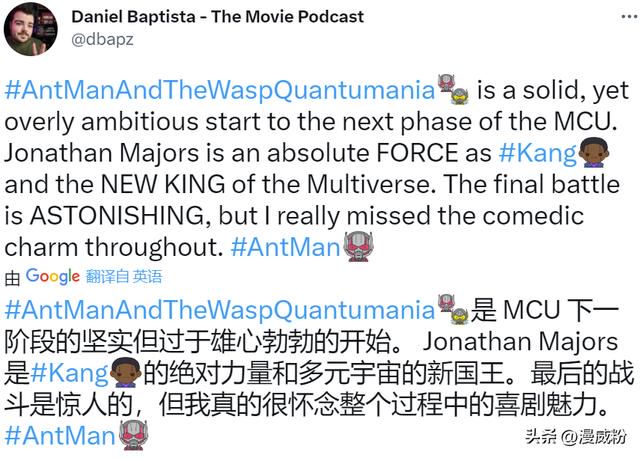Click the Kang emoji in the English tweet

coord(594,153)
